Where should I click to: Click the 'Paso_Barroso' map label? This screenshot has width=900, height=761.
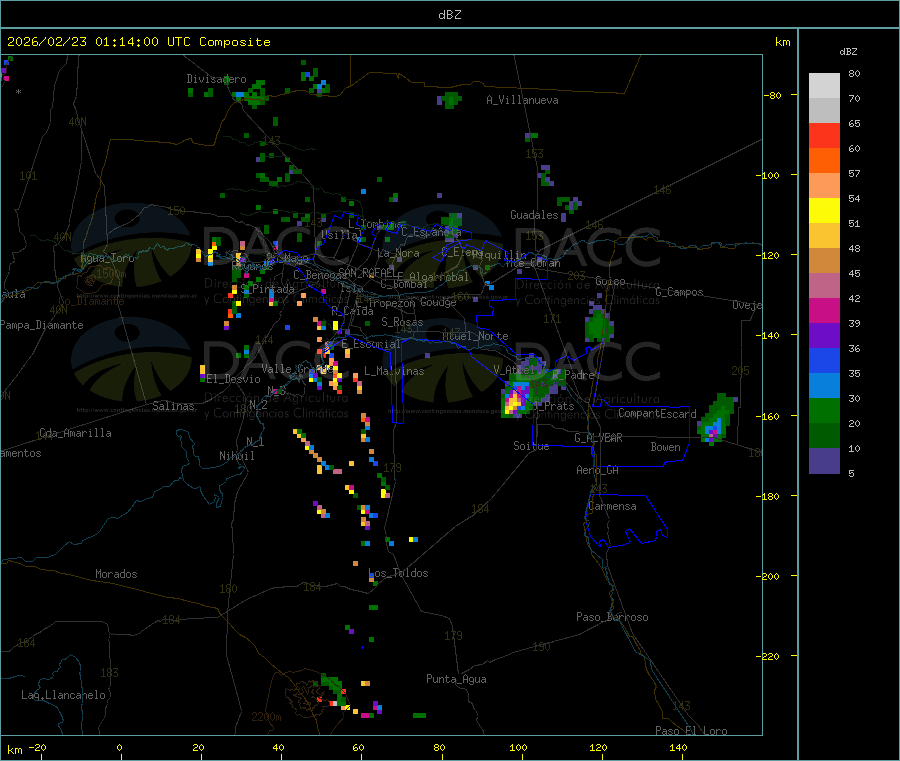612,617
